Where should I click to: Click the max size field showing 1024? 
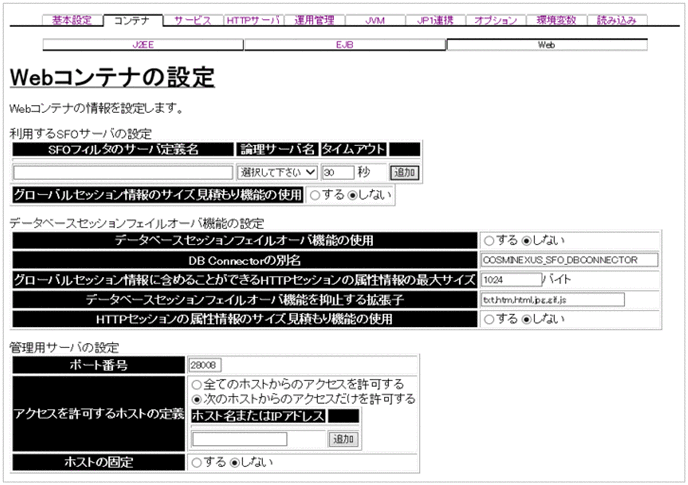(511, 280)
